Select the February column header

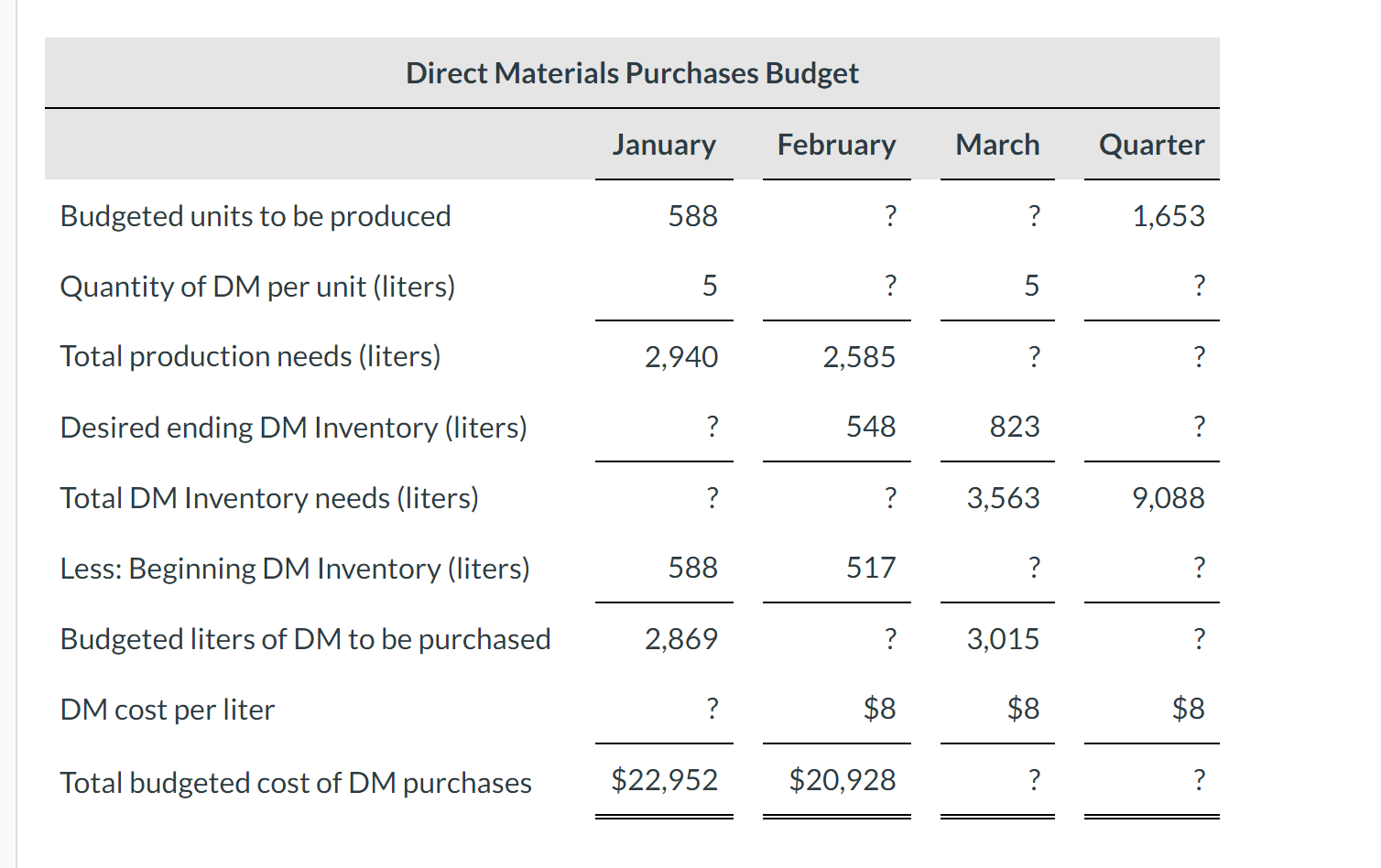836,145
